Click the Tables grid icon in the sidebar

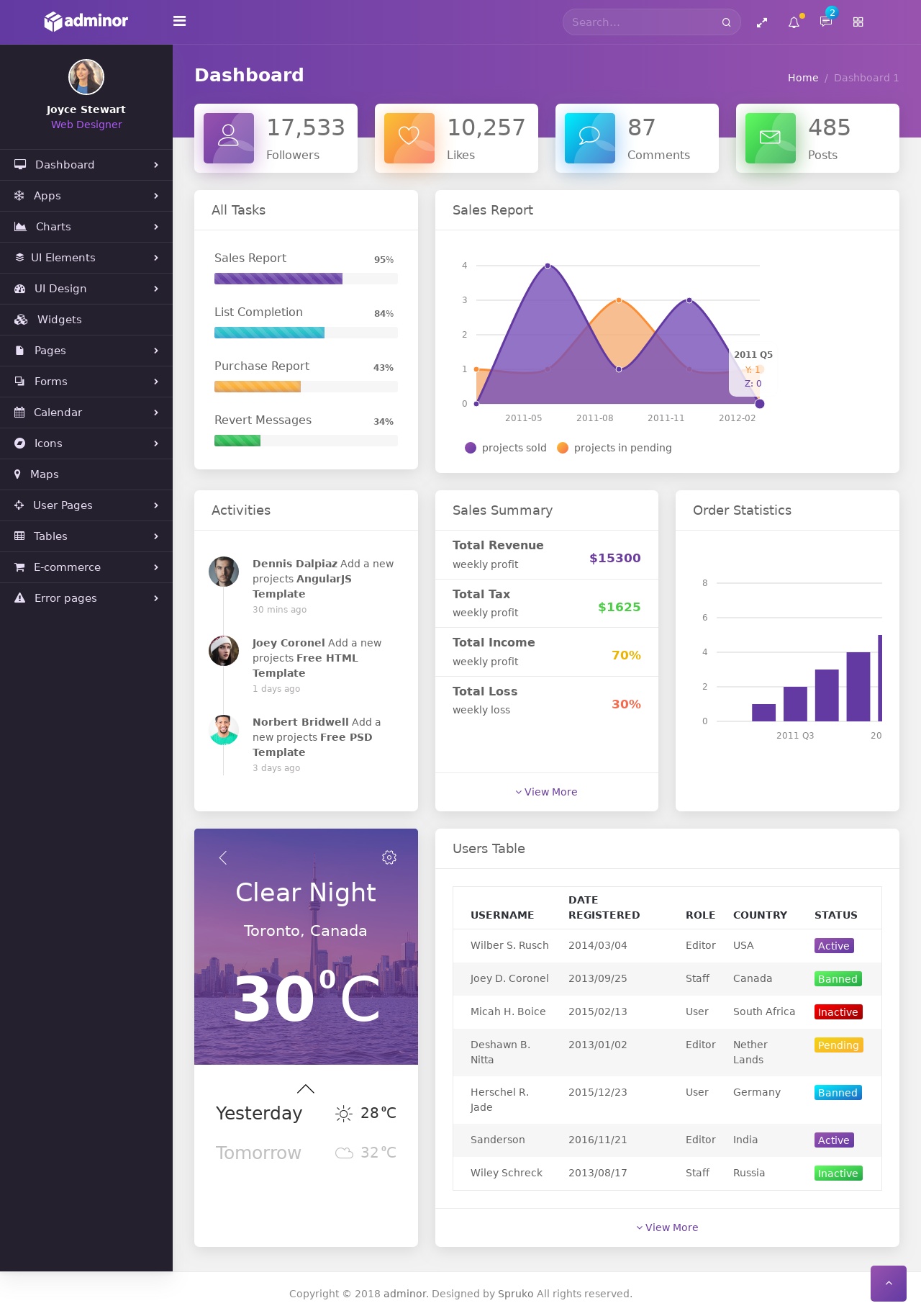coord(19,536)
